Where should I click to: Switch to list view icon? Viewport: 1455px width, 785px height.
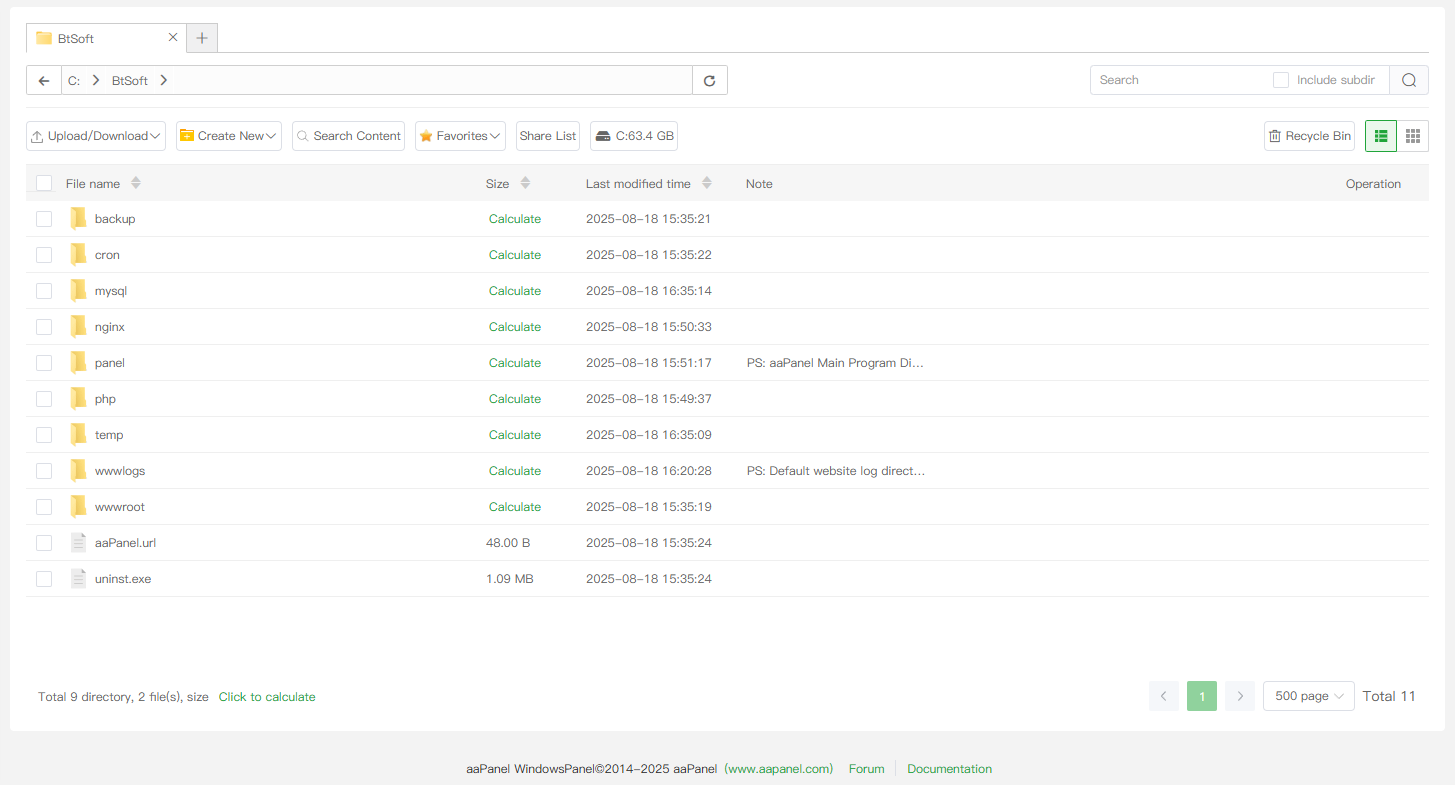pos(1381,136)
